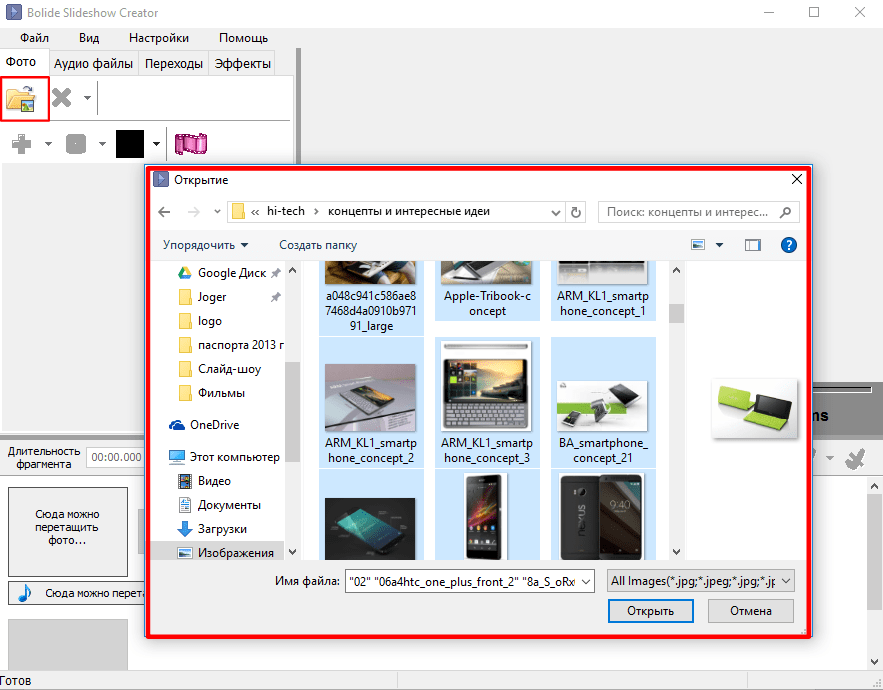Open the file name history dropdown
Screen dimensions: 883x690
[586, 581]
